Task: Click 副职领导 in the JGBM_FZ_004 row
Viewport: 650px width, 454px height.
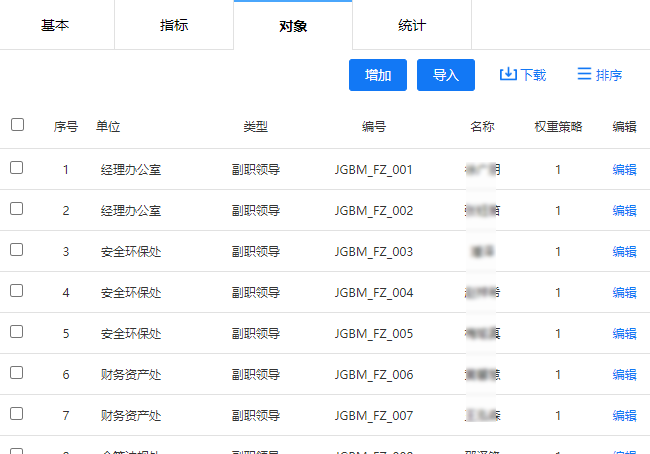Action: (x=256, y=293)
